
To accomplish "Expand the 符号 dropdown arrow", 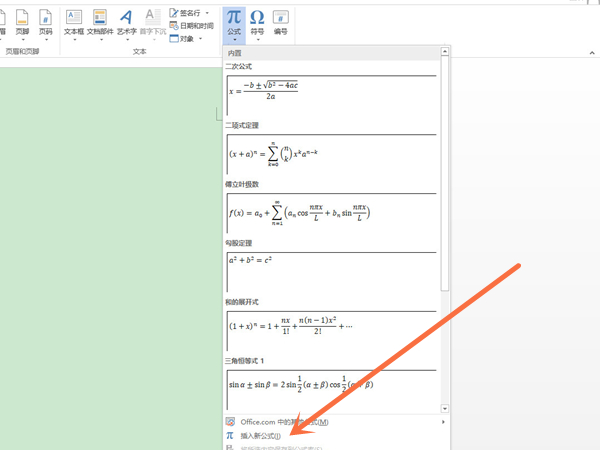I will (258, 39).
